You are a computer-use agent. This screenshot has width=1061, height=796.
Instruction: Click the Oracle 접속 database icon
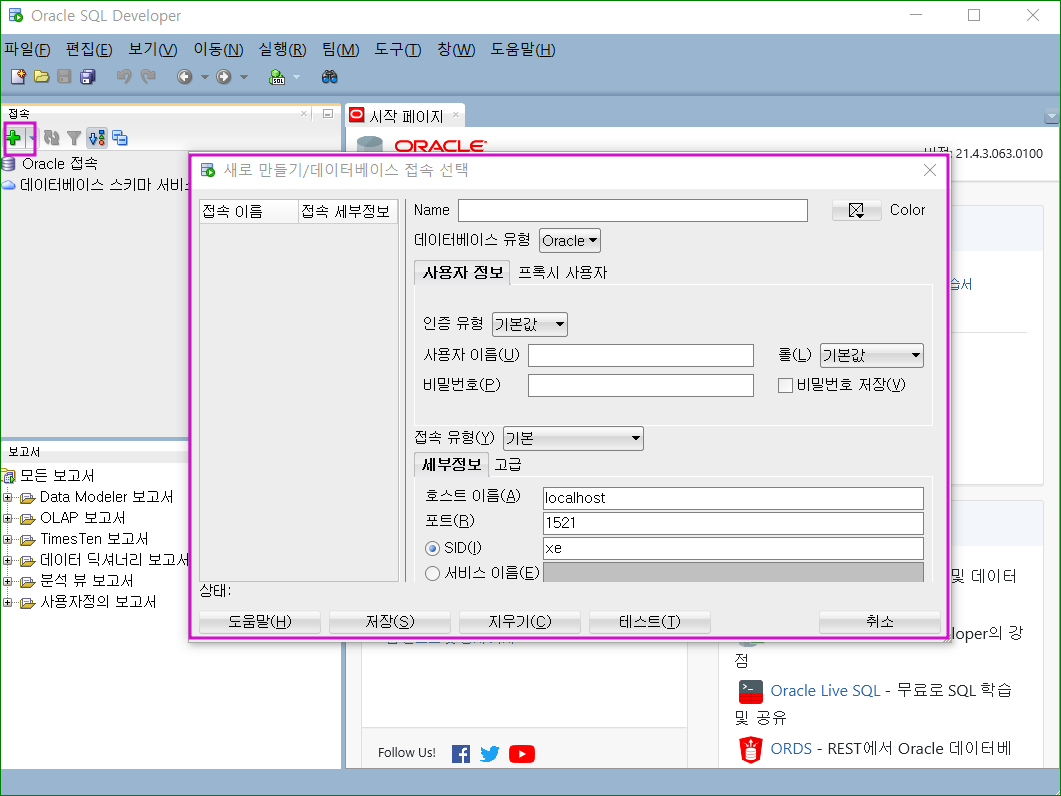pyautogui.click(x=8, y=164)
